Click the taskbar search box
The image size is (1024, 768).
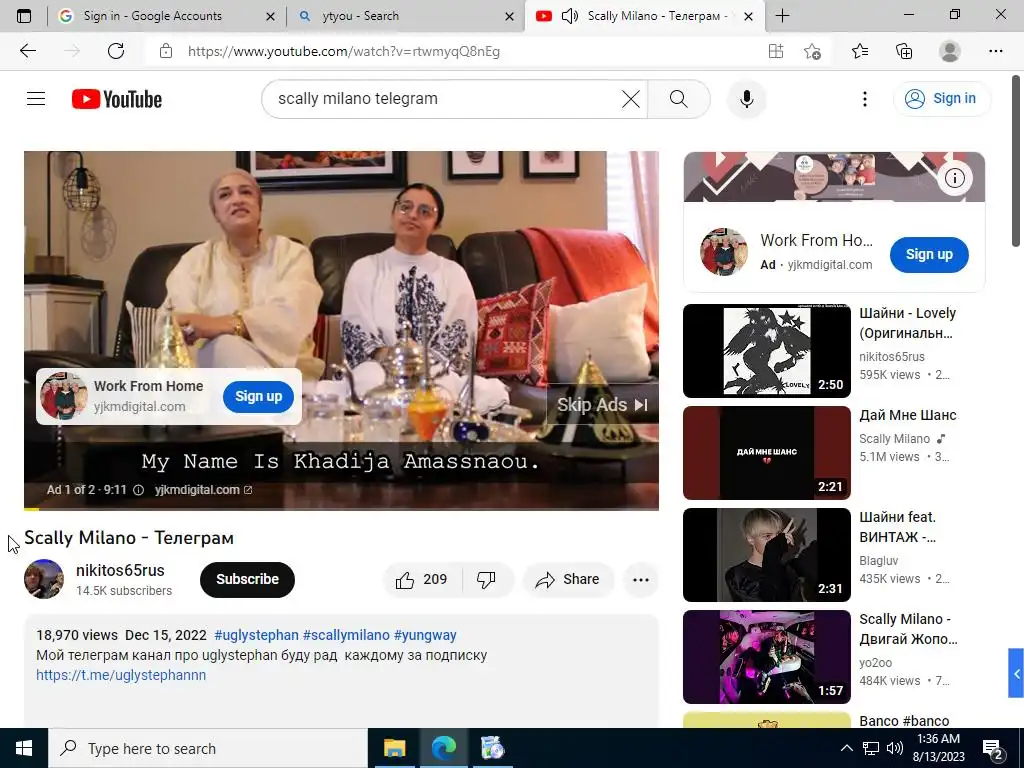(x=208, y=748)
